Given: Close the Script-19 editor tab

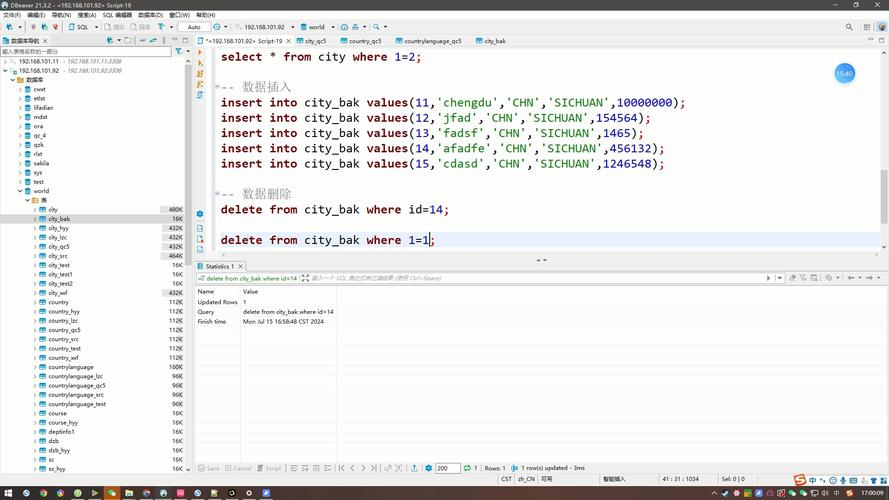Looking at the screenshot, I should coord(289,41).
